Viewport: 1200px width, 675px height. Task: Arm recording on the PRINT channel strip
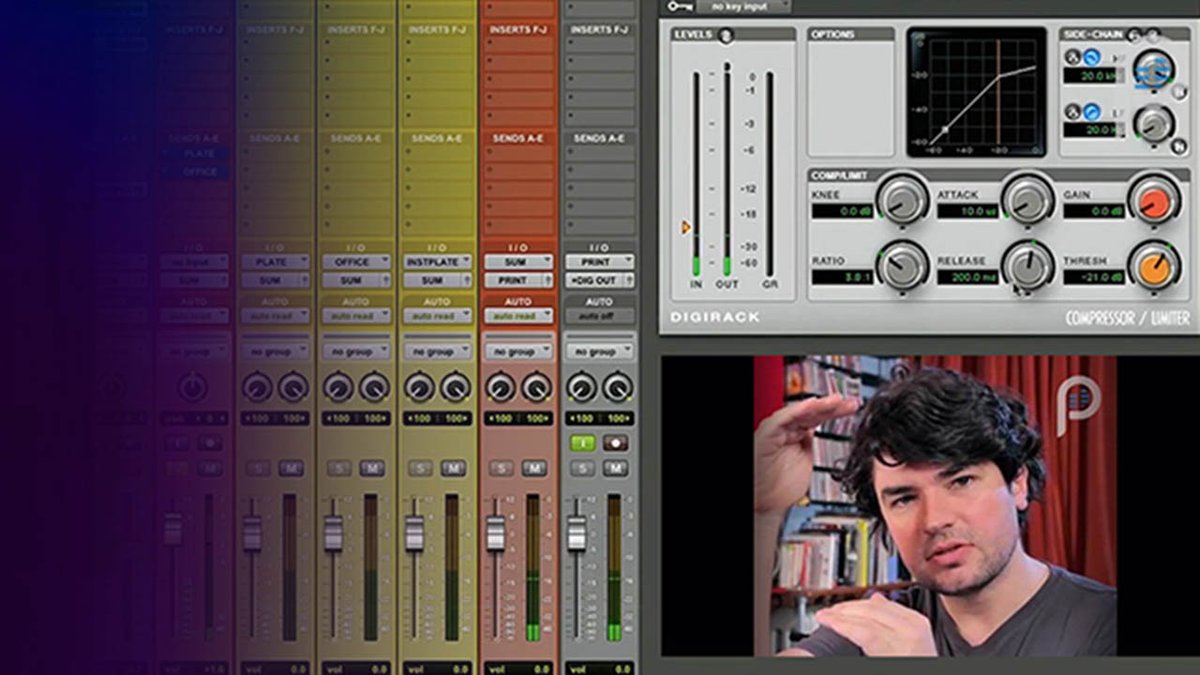pyautogui.click(x=613, y=442)
